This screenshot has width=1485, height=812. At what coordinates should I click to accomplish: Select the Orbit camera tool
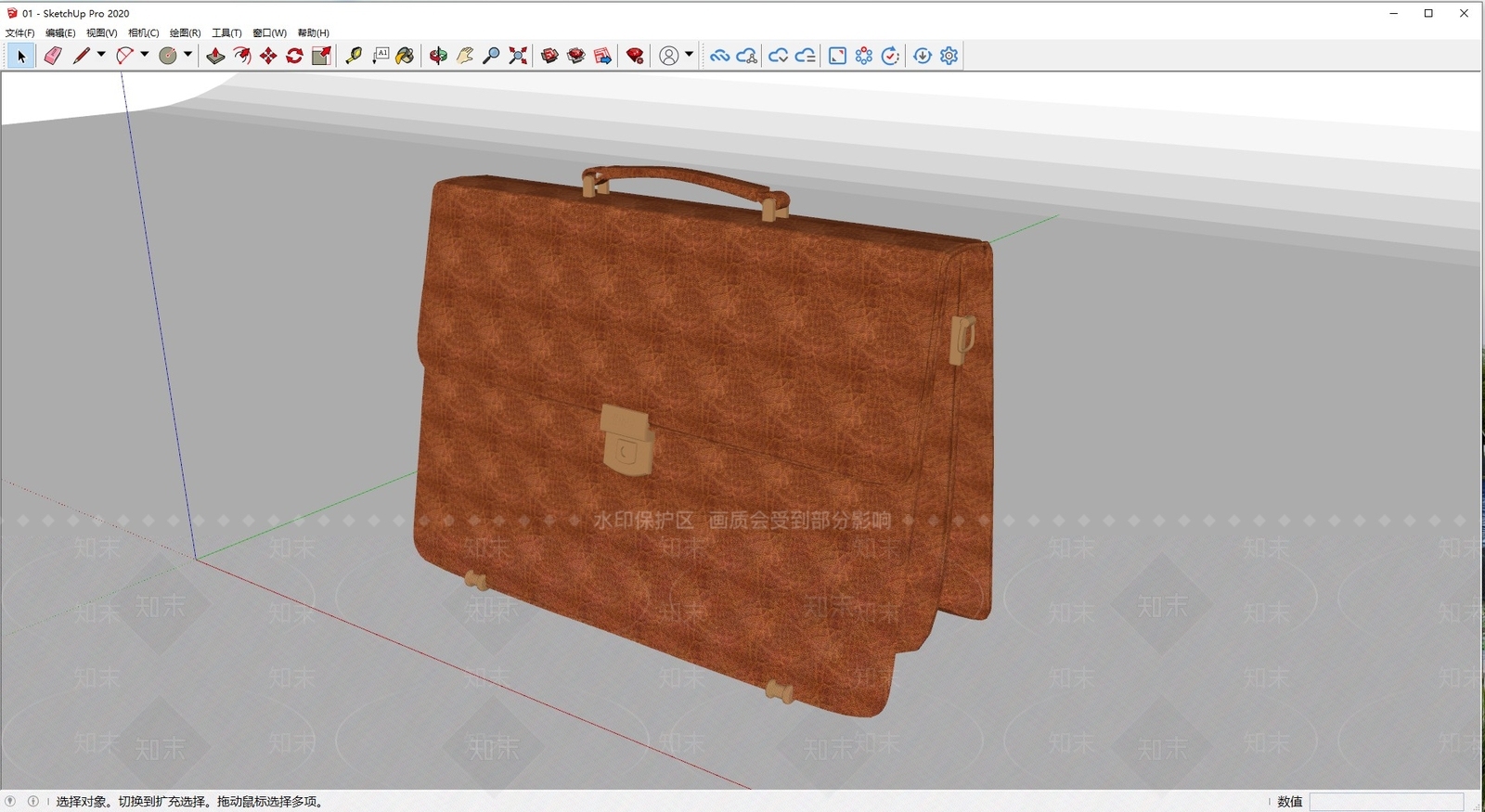coord(438,56)
